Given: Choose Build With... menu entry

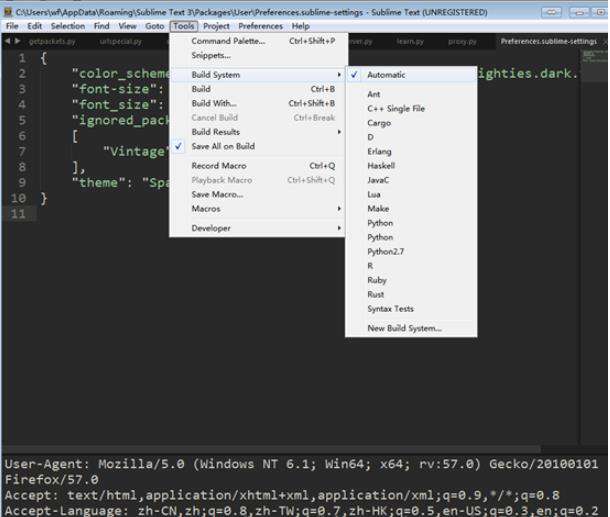Looking at the screenshot, I should click(257, 103).
